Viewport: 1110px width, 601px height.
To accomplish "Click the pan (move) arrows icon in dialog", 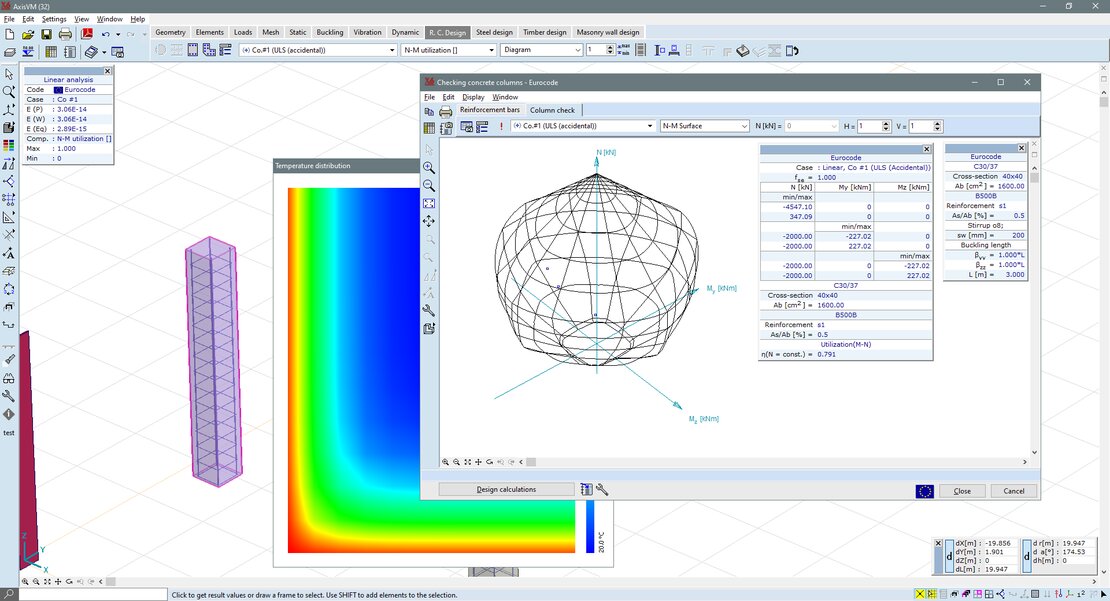I will (429, 221).
